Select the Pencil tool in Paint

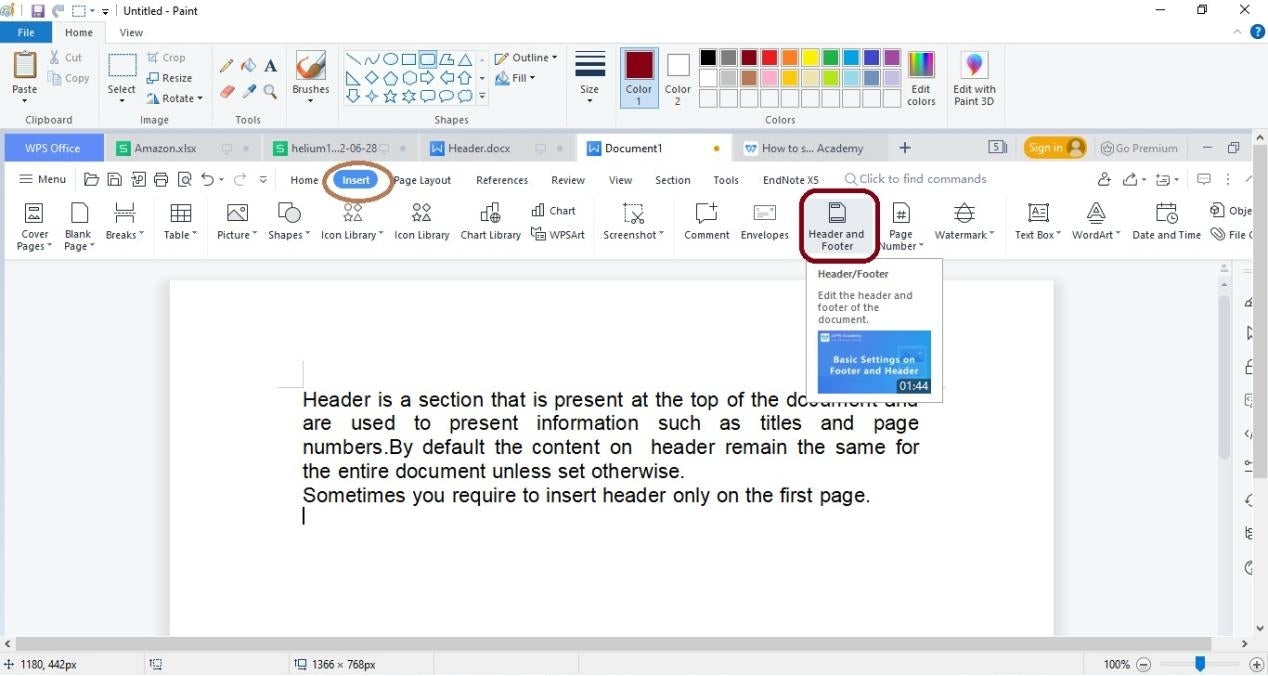point(226,66)
